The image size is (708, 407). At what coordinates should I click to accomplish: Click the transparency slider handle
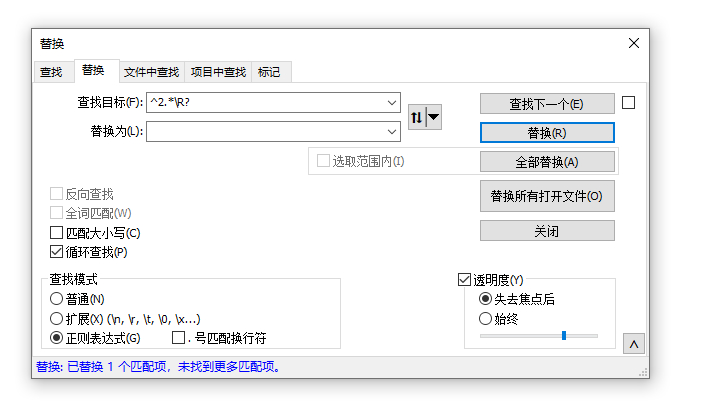click(564, 336)
